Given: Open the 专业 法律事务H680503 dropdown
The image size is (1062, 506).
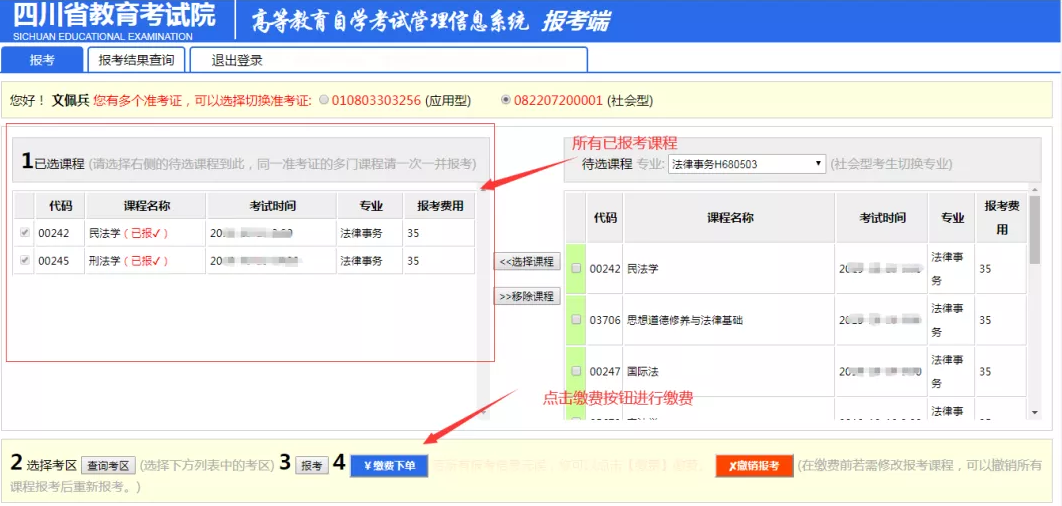Looking at the screenshot, I should click(747, 164).
